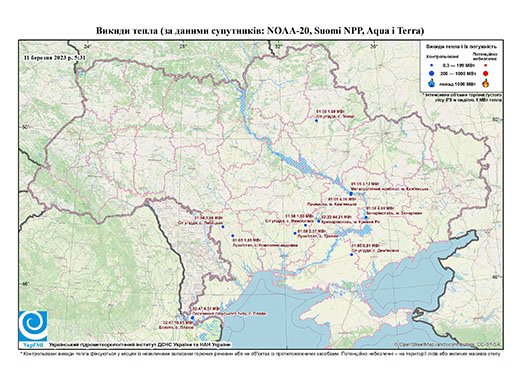Viewport: 520px width, 368px height.
Task: Click the blue marker near the 2,37 МВт label
Action: pyautogui.click(x=295, y=233)
